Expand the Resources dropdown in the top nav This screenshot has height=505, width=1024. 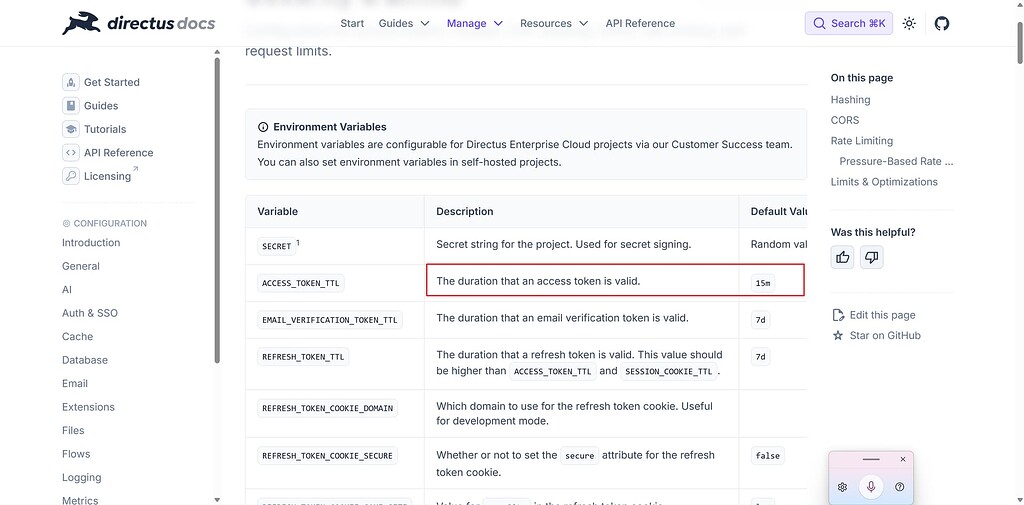click(x=554, y=24)
